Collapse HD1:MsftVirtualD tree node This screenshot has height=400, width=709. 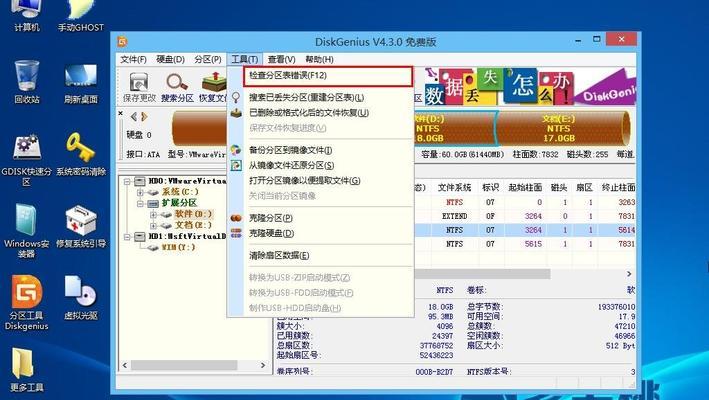pyautogui.click(x=128, y=236)
